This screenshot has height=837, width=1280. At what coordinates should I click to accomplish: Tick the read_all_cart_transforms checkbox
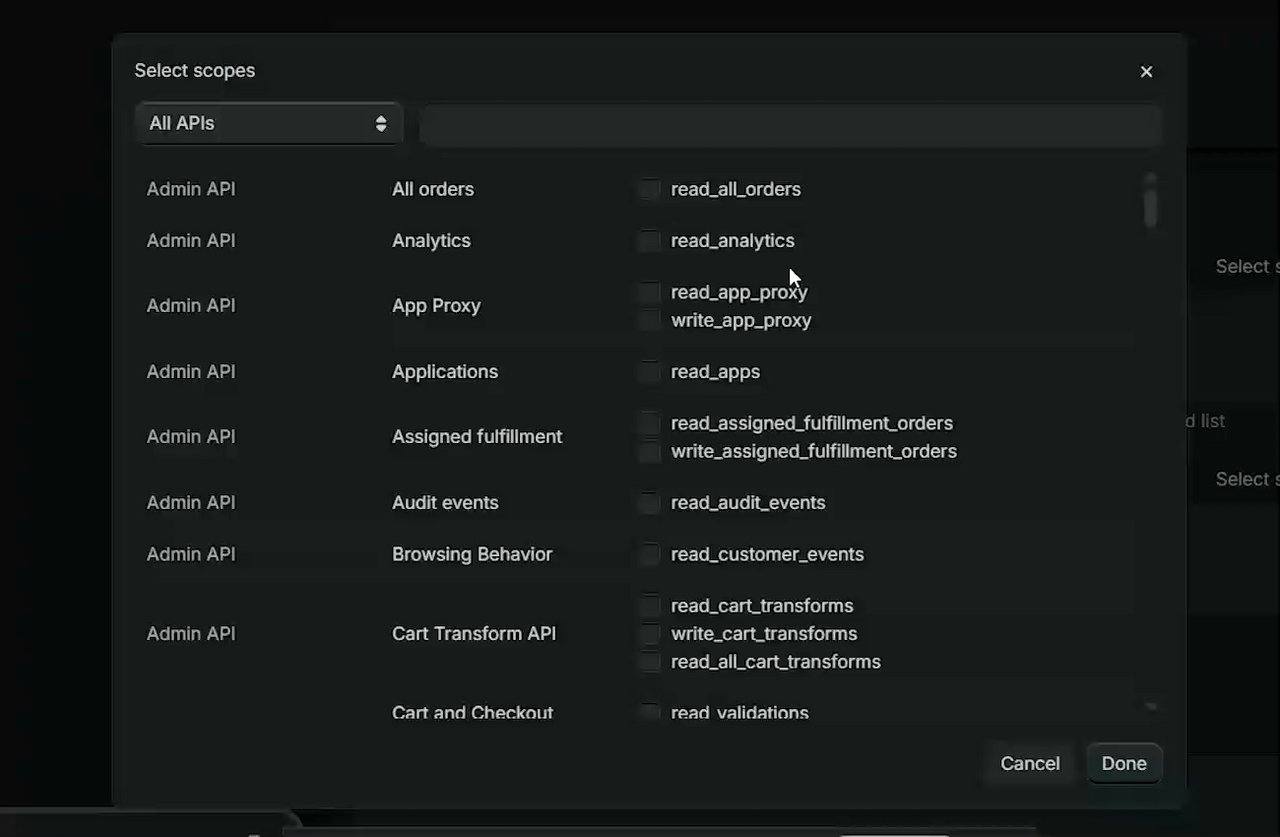click(x=650, y=662)
